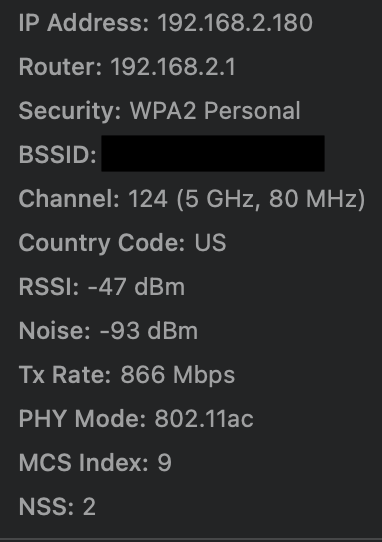This screenshot has height=542, width=382.
Task: Select the RSSI -47 dBm entry
Action: pos(102,287)
